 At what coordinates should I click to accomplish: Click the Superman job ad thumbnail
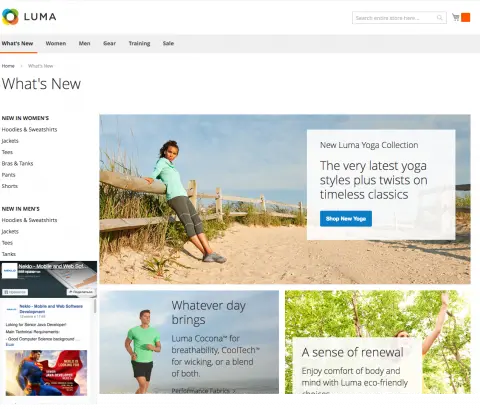click(47, 373)
